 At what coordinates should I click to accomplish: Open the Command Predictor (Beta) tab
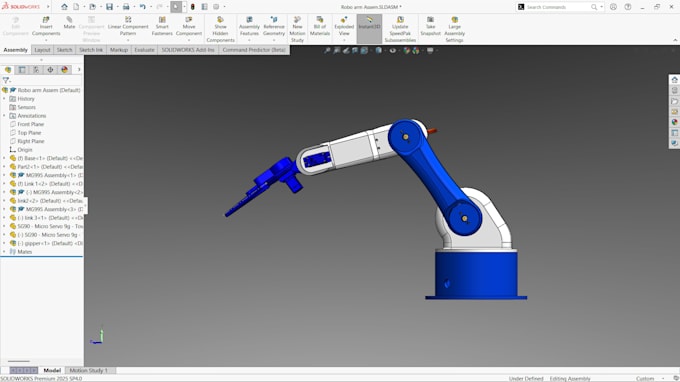pos(254,50)
